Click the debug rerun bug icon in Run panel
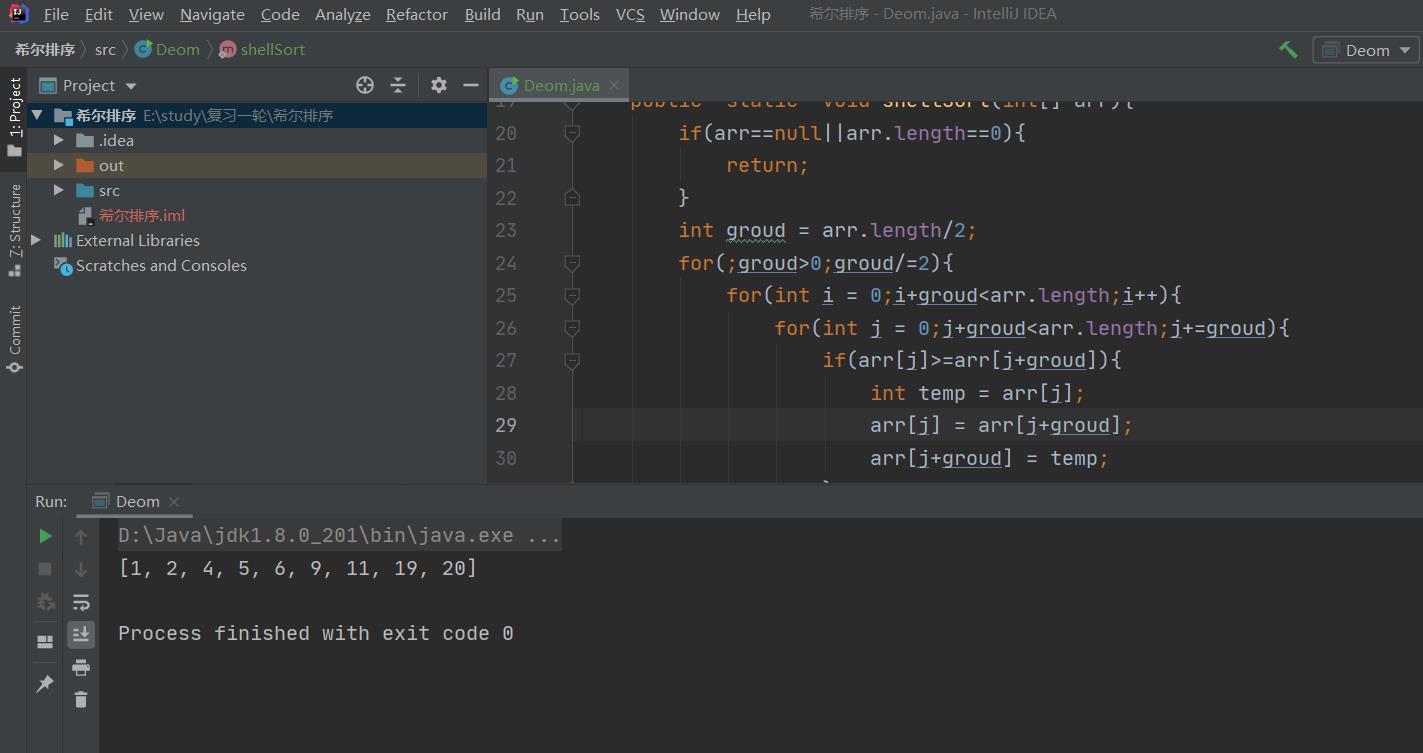 [45, 602]
